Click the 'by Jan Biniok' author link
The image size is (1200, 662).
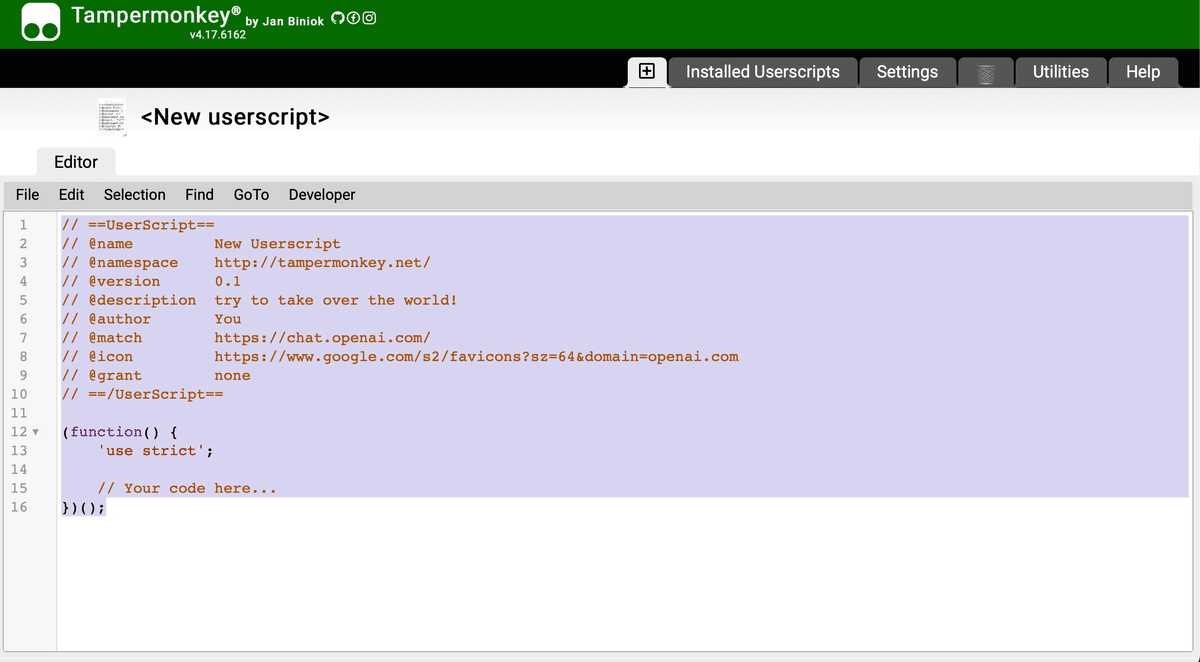[x=285, y=21]
